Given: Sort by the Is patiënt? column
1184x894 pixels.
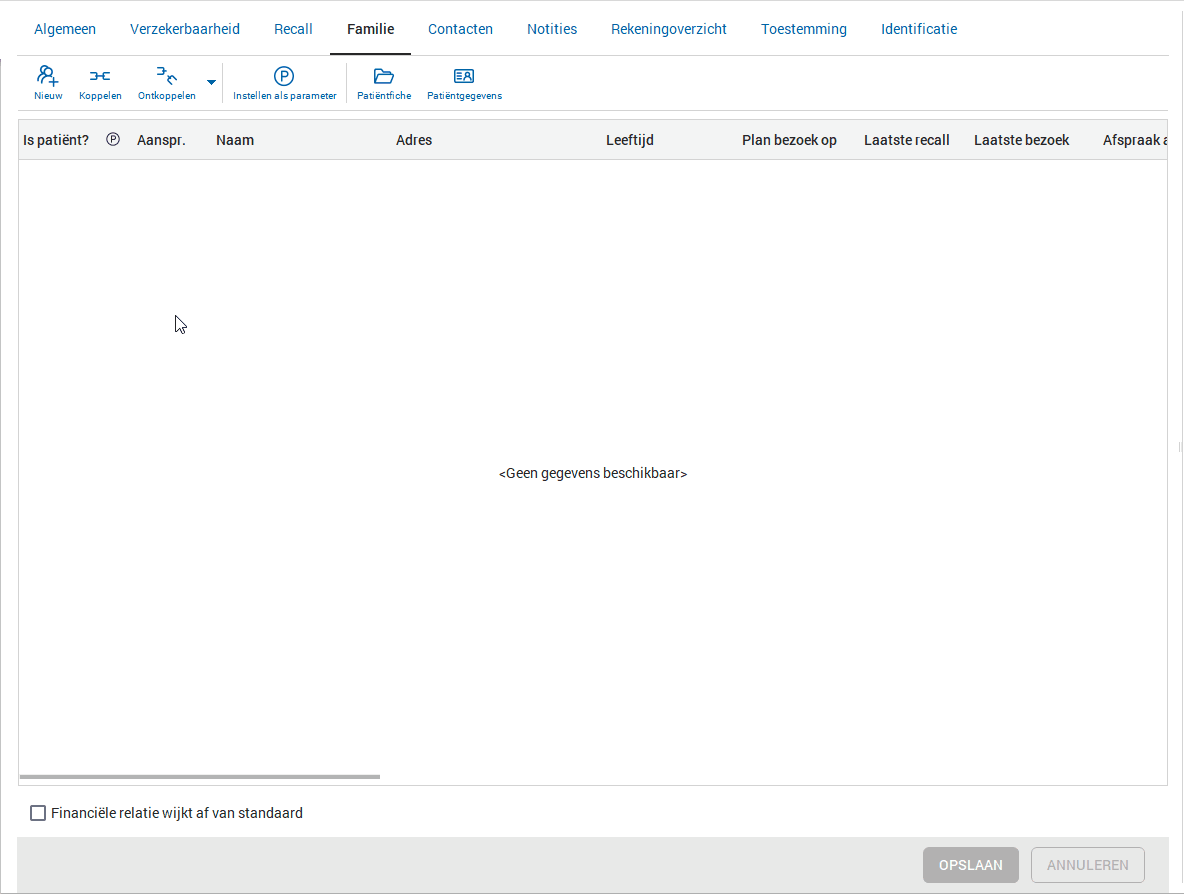Looking at the screenshot, I should coord(56,140).
